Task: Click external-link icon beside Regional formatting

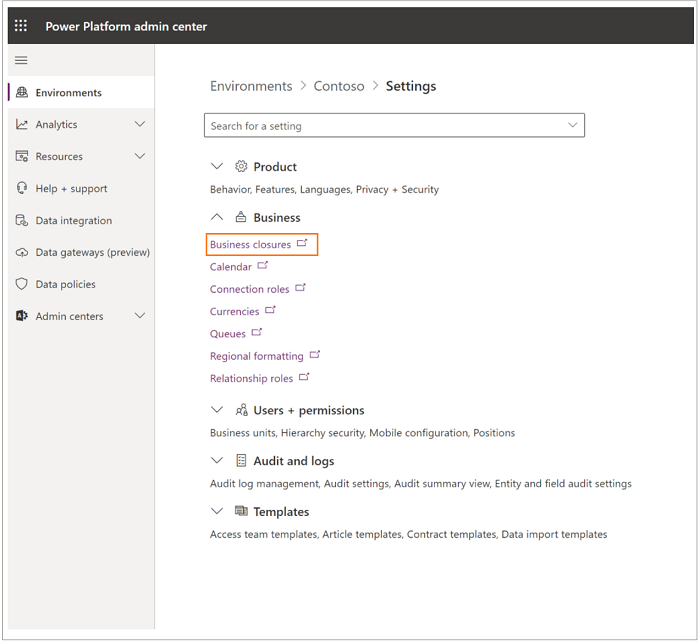Action: [x=315, y=355]
